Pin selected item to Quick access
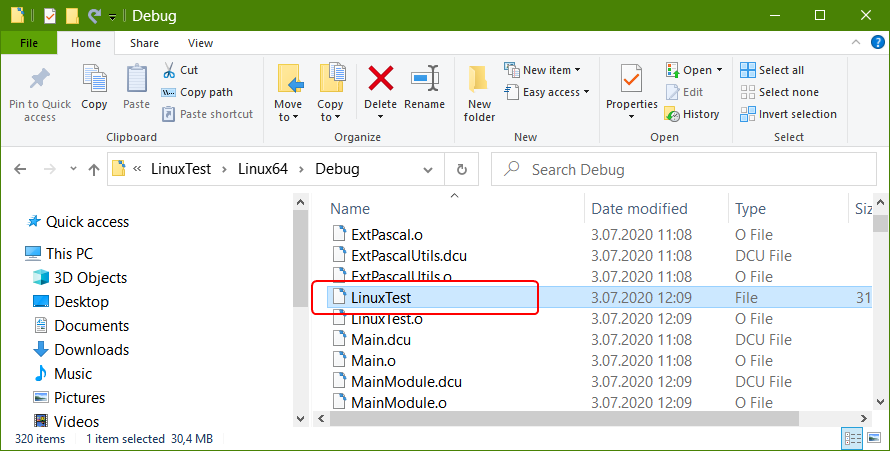 click(40, 94)
